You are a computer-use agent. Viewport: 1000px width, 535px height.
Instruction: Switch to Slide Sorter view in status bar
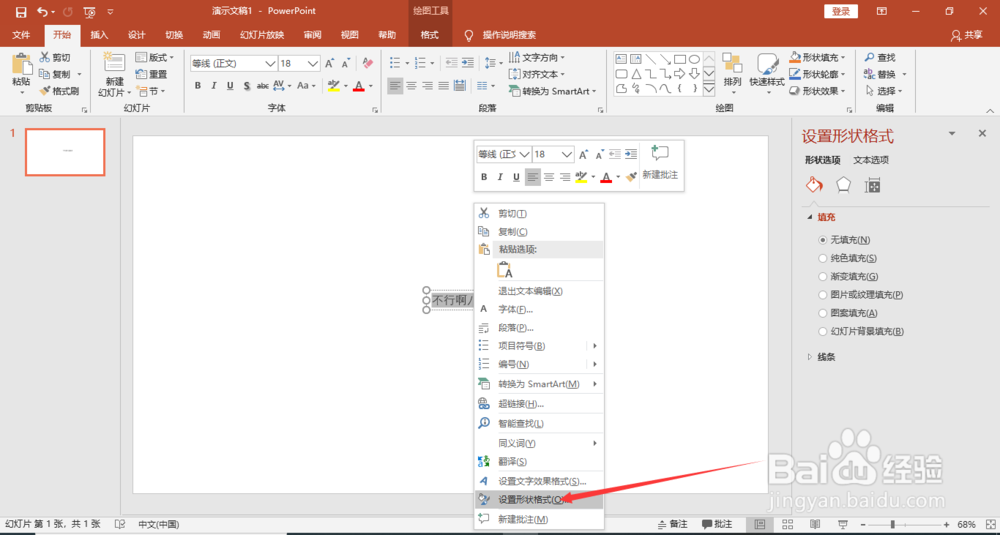(787, 524)
